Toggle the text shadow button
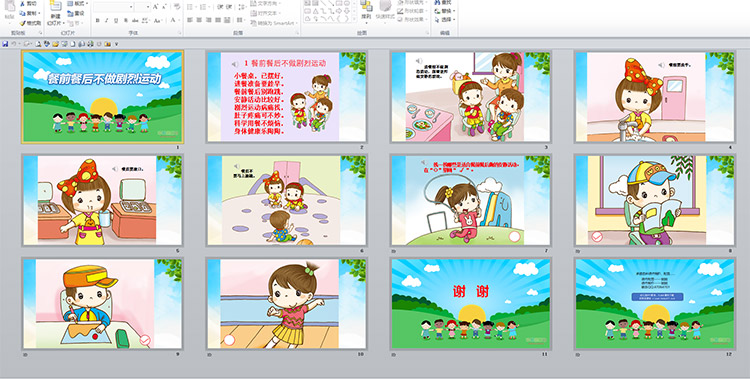750x379 pixels. tap(126, 21)
